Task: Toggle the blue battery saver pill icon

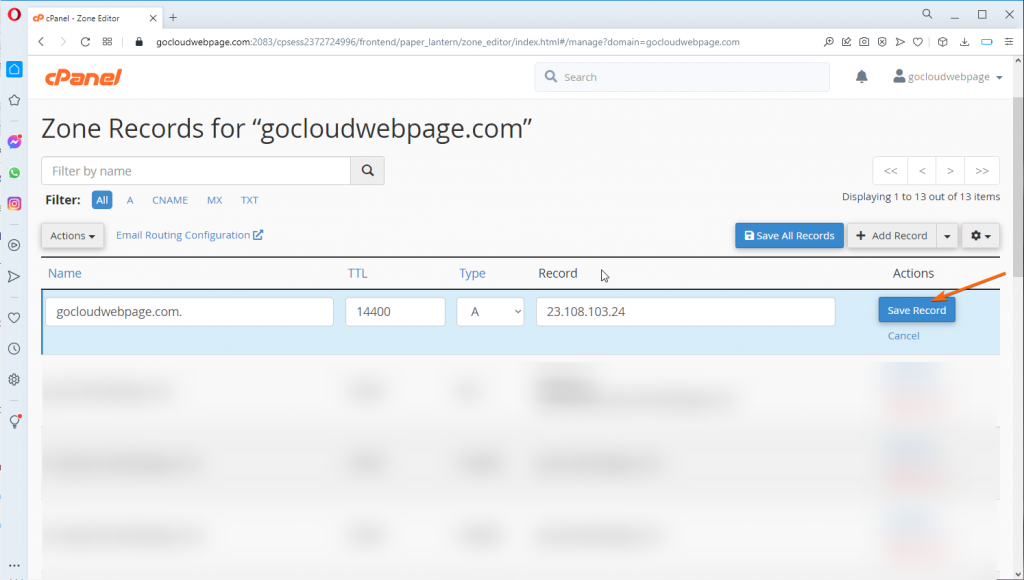Action: pos(988,42)
